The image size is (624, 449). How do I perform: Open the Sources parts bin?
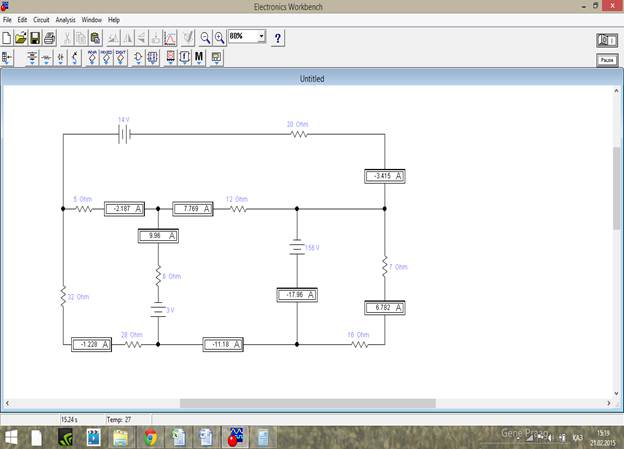point(32,58)
